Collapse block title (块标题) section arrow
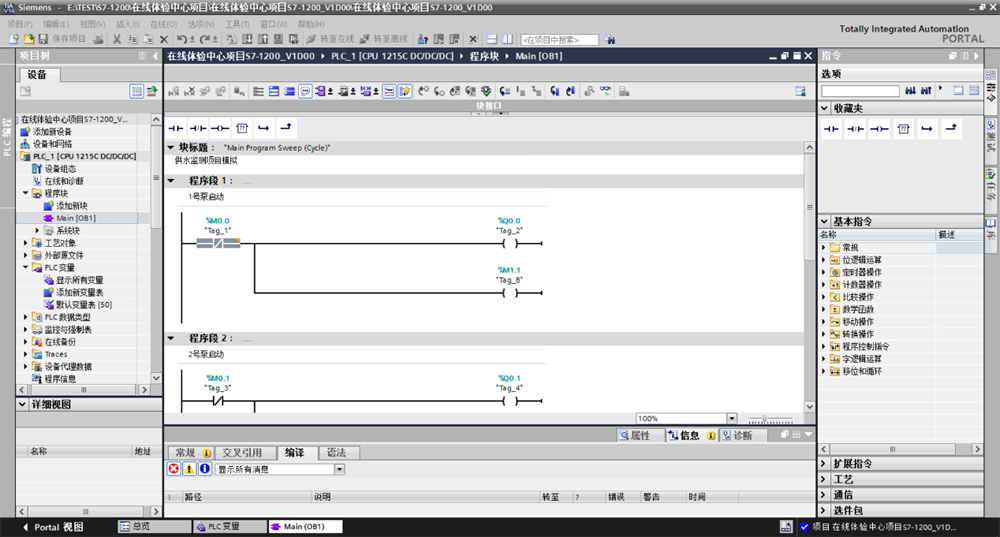Viewport: 1000px width, 537px height. tap(171, 147)
